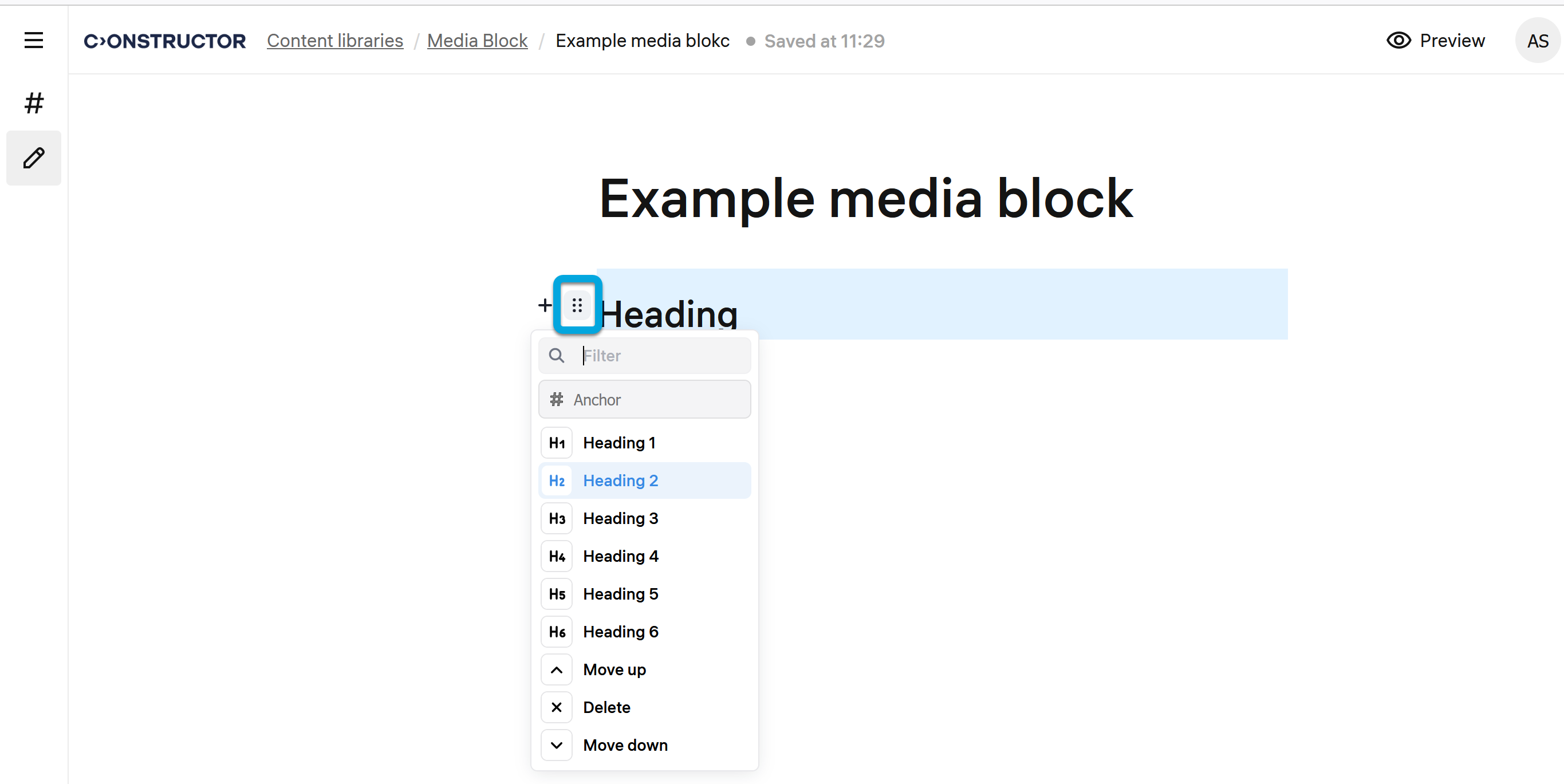The height and width of the screenshot is (784, 1564).
Task: Choose Heading 1 from block menu
Action: [619, 443]
